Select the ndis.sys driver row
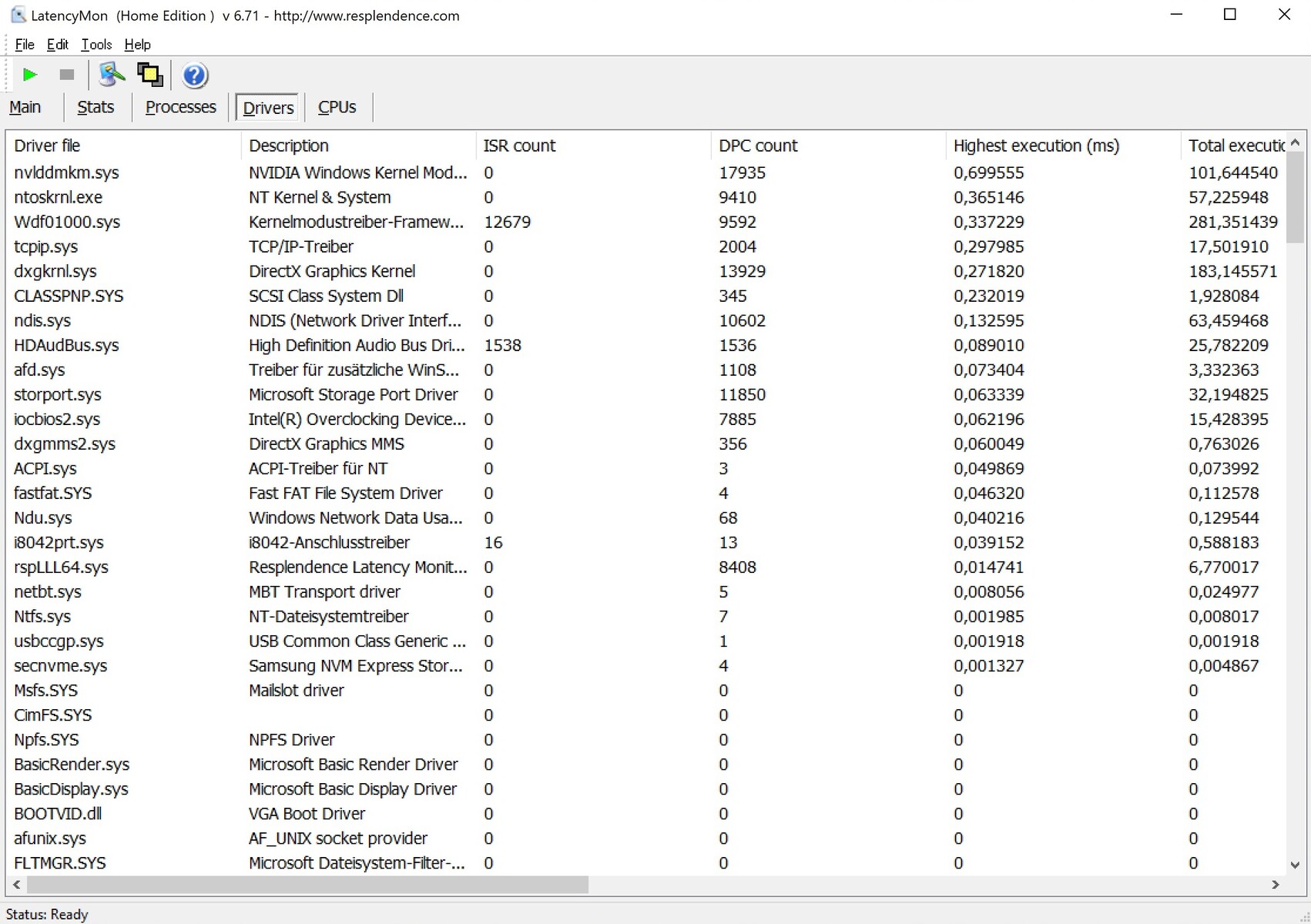 point(646,320)
